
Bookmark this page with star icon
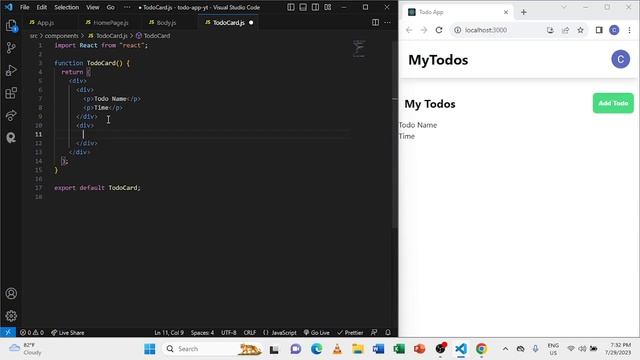point(580,30)
